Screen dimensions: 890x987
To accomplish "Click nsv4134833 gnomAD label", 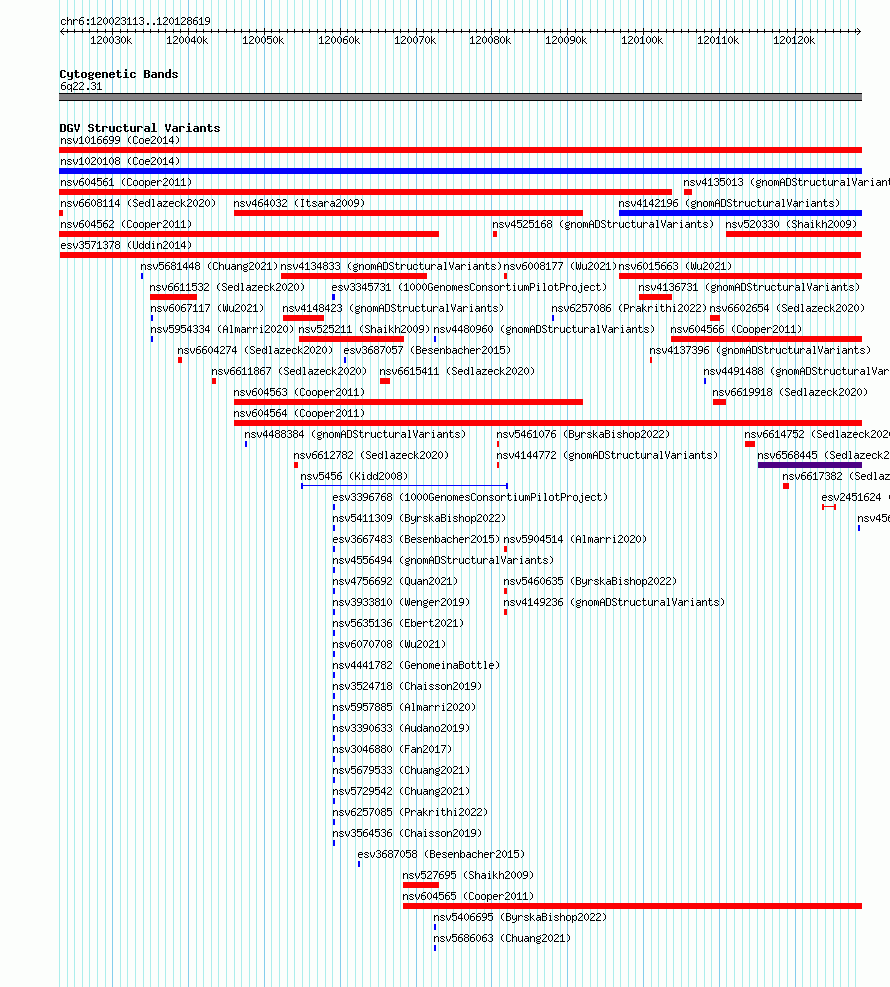I will click(x=391, y=266).
